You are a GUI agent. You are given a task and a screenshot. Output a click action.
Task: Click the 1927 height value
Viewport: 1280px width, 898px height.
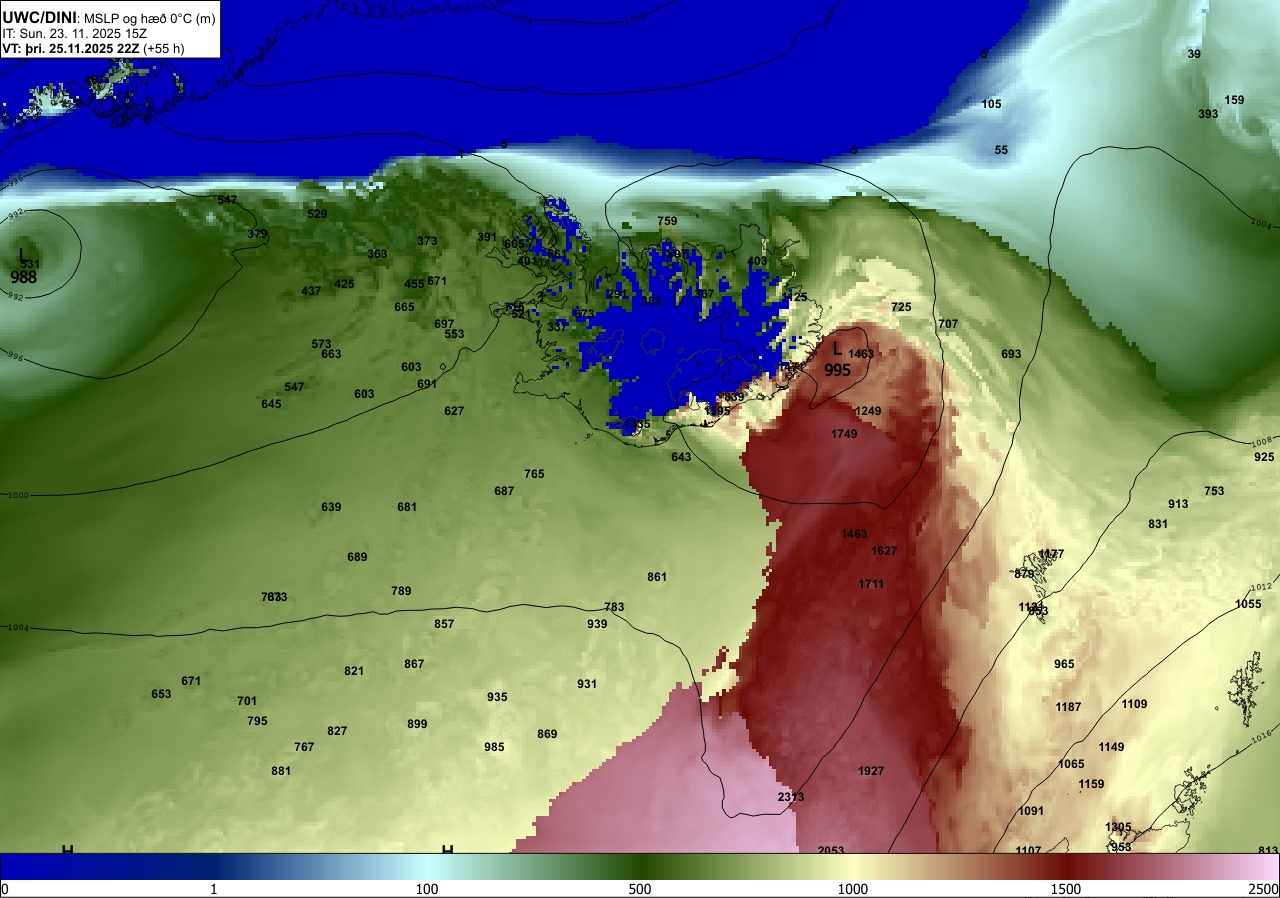click(x=871, y=771)
